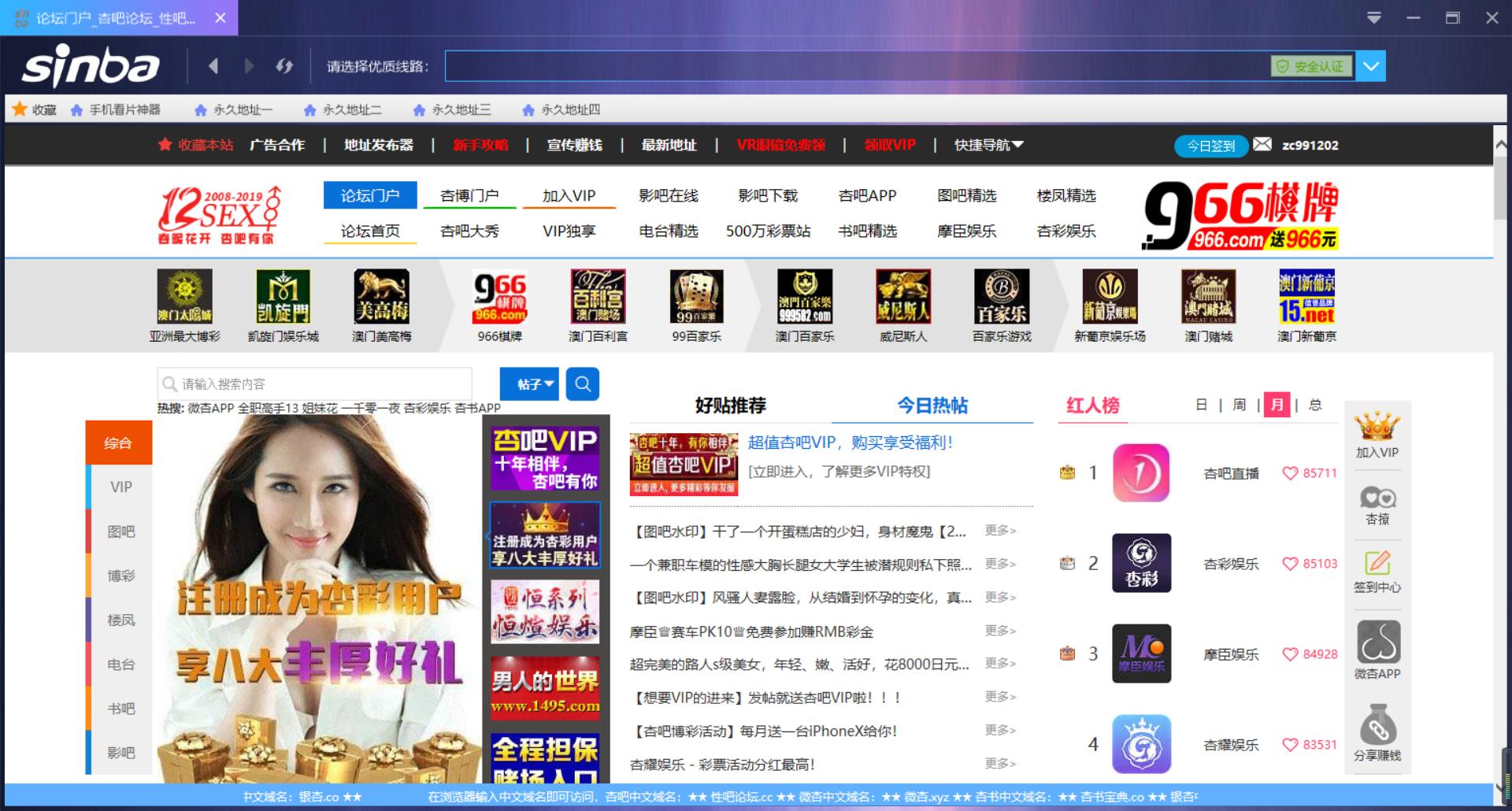Open the messages envelope icon
The width and height of the screenshot is (1512, 811).
click(1262, 144)
